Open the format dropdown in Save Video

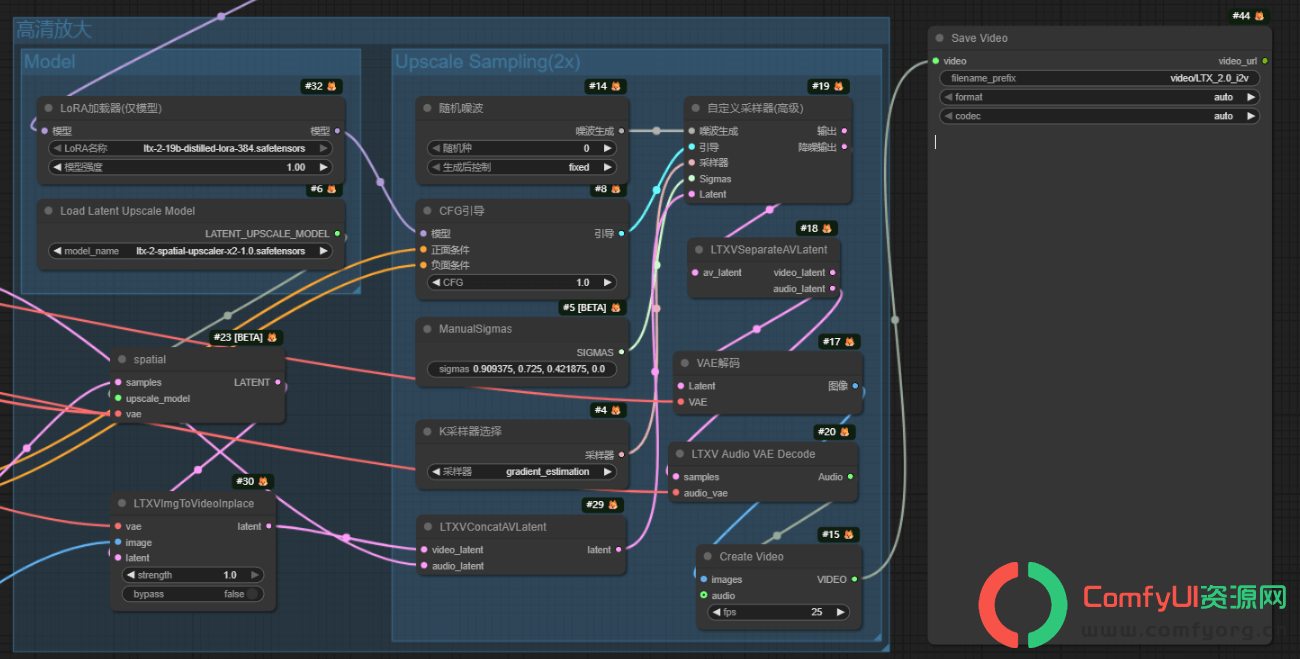point(1099,97)
